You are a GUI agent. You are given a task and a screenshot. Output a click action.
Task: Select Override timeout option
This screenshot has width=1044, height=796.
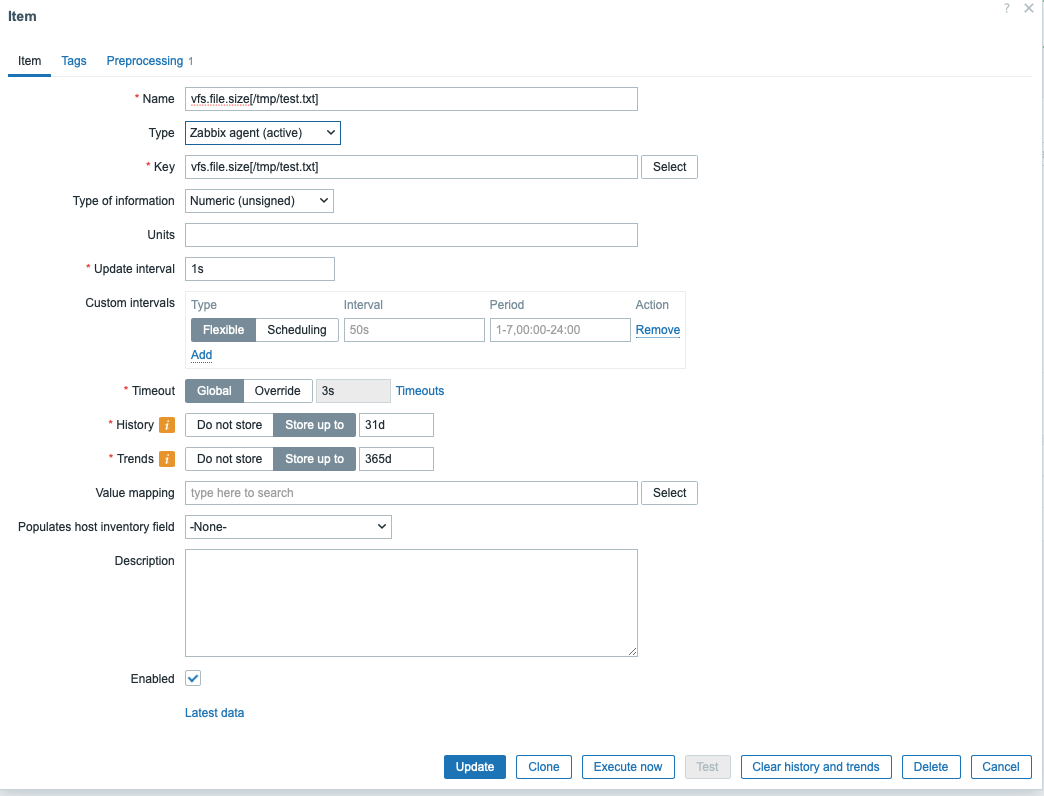[278, 391]
